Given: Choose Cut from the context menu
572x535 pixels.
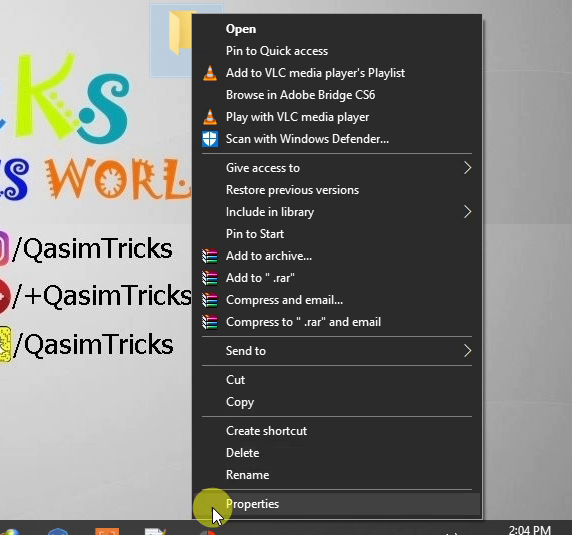Looking at the screenshot, I should (x=337, y=380).
